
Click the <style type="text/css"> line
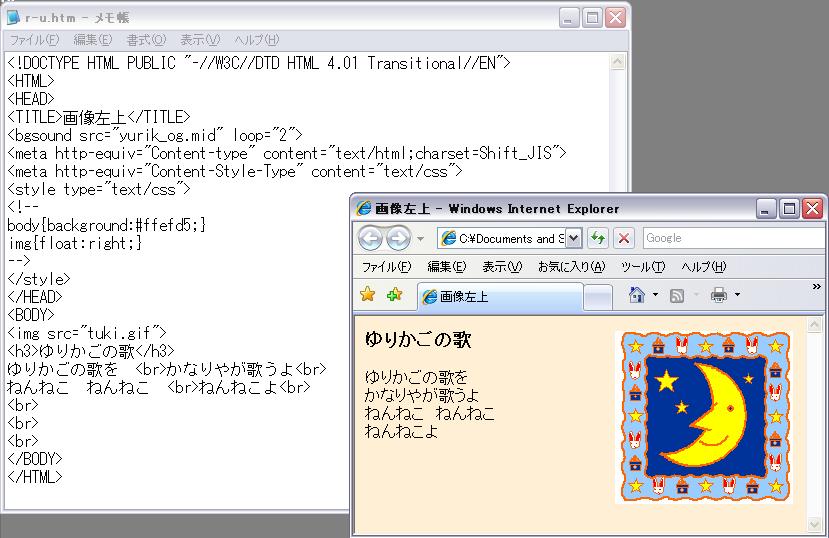pyautogui.click(x=99, y=189)
